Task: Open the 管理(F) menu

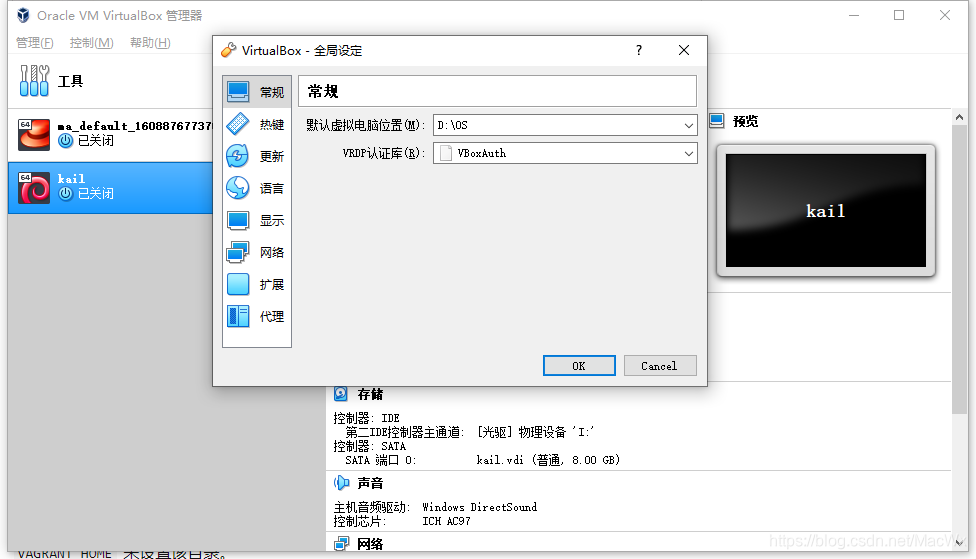Action: pos(34,42)
